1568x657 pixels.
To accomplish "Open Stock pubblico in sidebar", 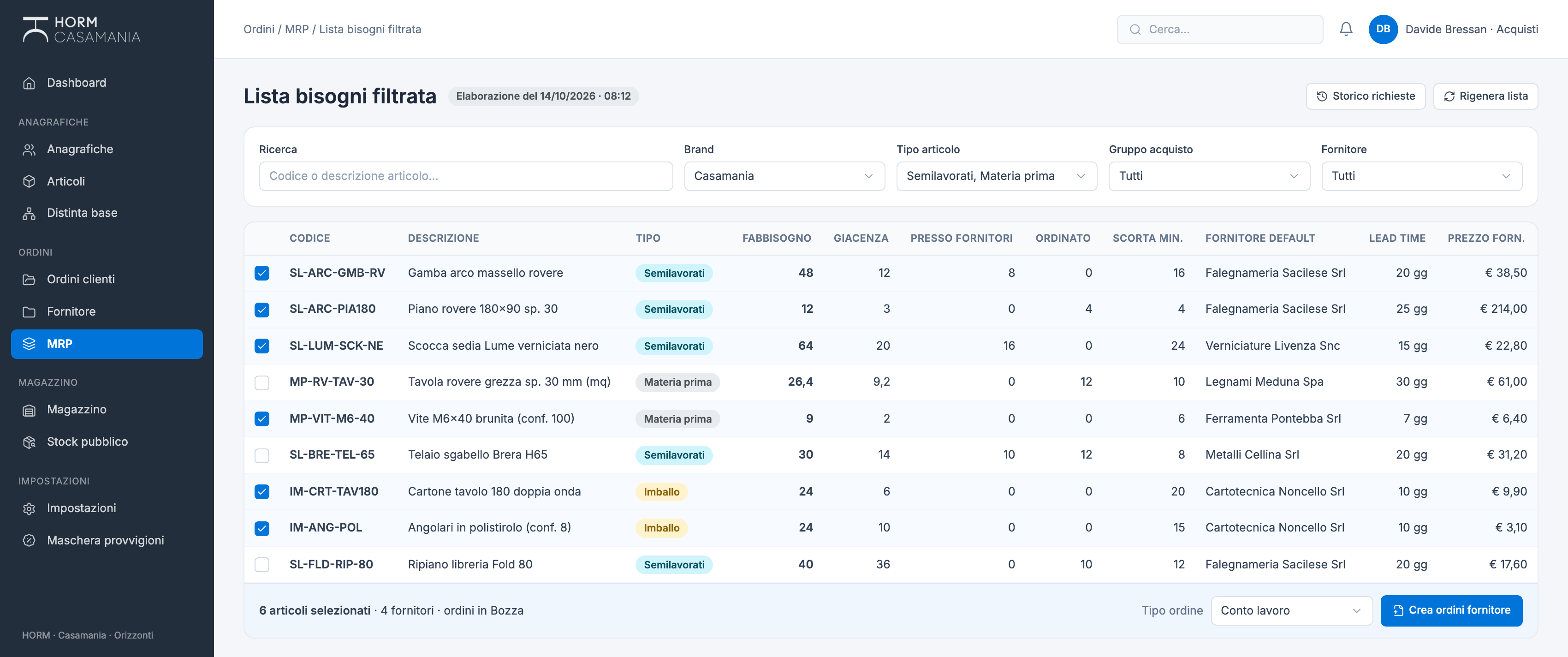I will pos(107,442).
